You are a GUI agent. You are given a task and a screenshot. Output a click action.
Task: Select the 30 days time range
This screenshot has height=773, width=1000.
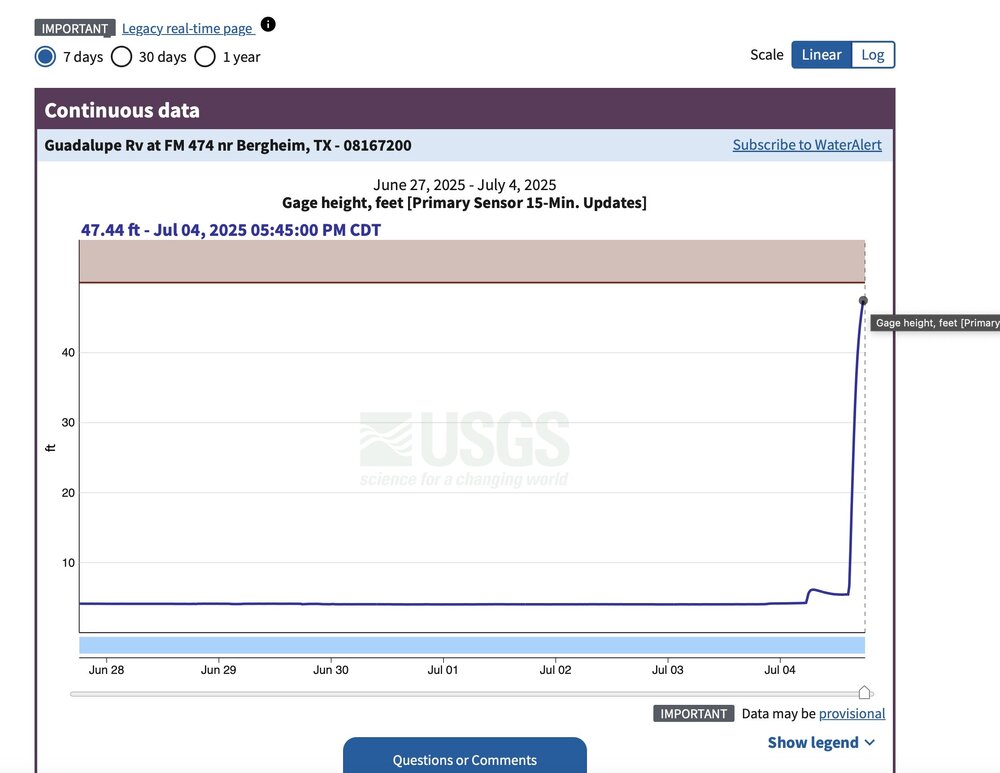pyautogui.click(x=121, y=56)
